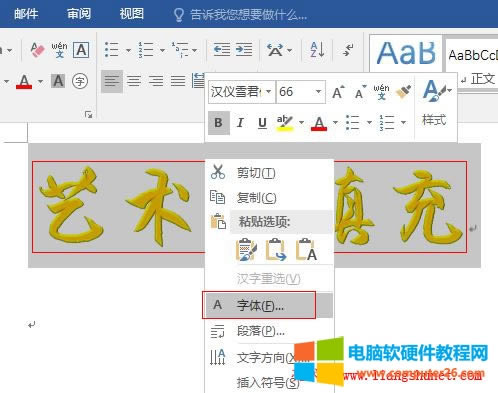Increase indent in the ribbon
The height and width of the screenshot is (393, 498).
pyautogui.click(x=244, y=50)
